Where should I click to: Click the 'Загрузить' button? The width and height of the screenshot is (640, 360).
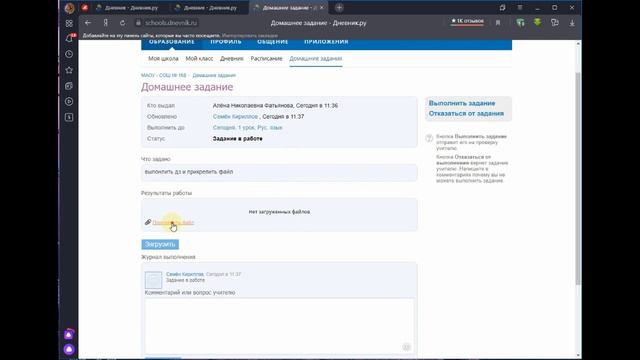160,244
